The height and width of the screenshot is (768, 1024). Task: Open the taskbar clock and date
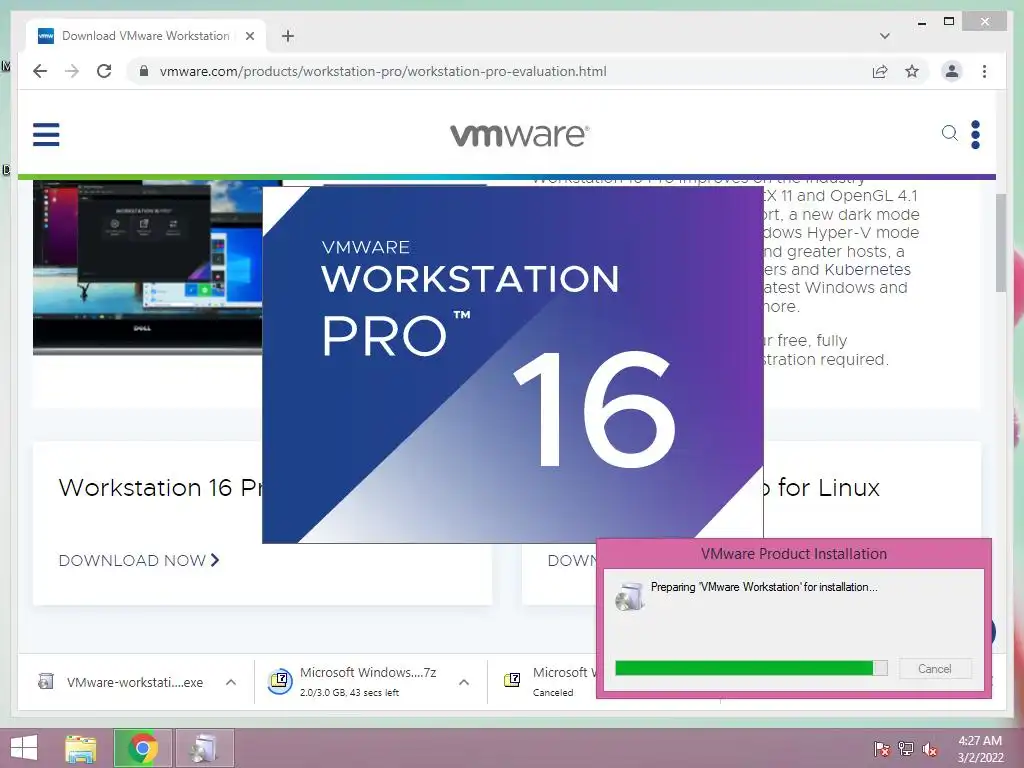[x=980, y=749]
